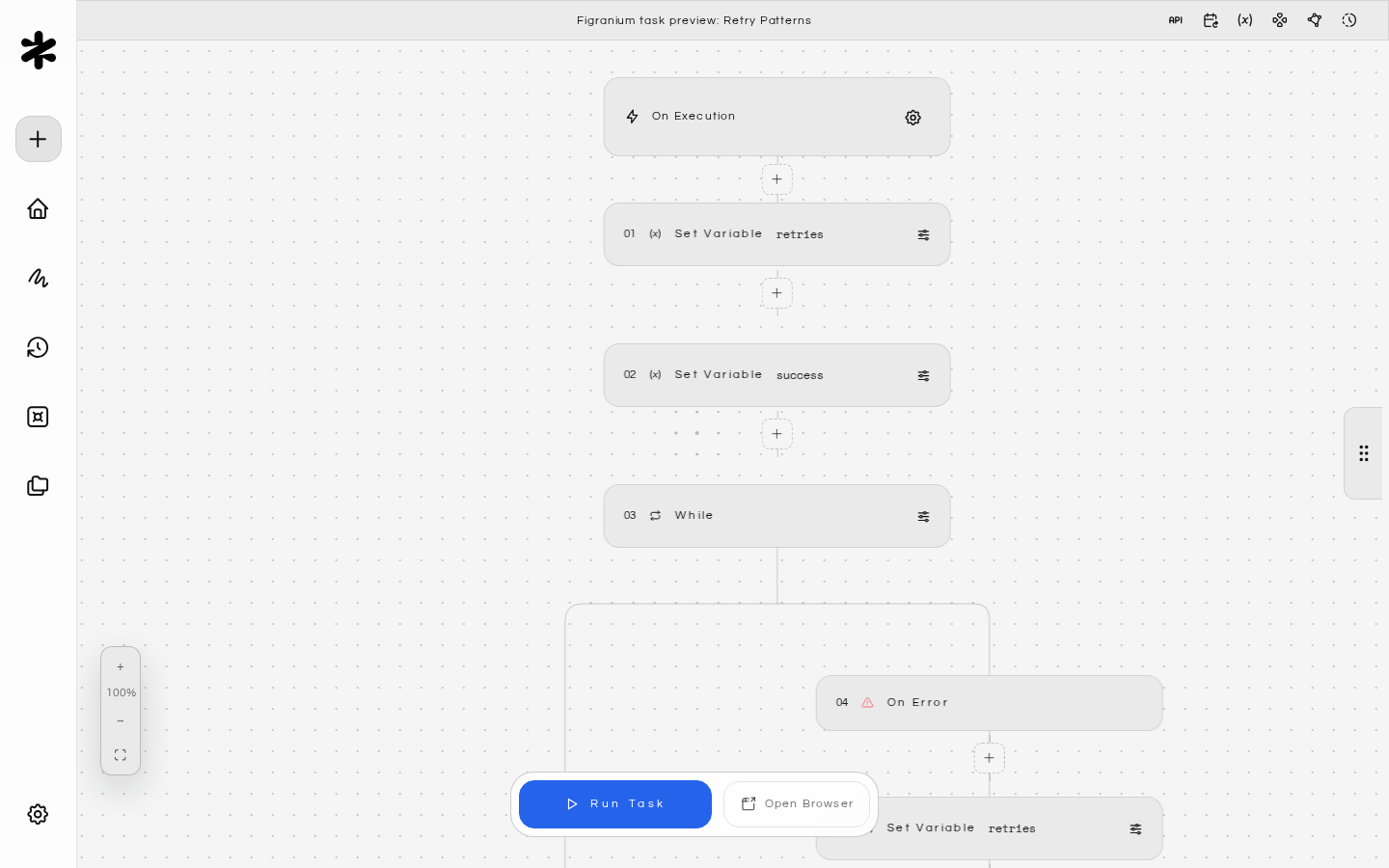Image resolution: width=1389 pixels, height=868 pixels.
Task: Go to Home in the sidebar
Action: (38, 208)
